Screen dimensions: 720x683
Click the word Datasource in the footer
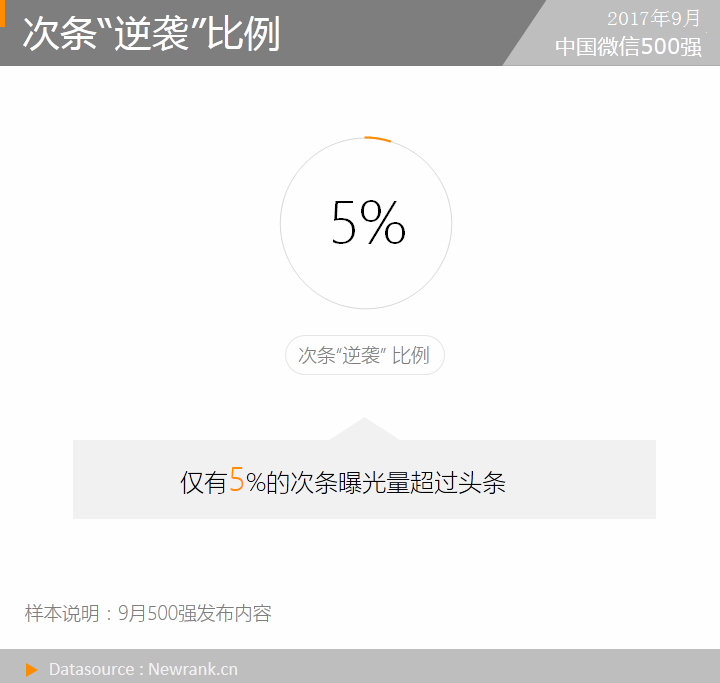91,670
